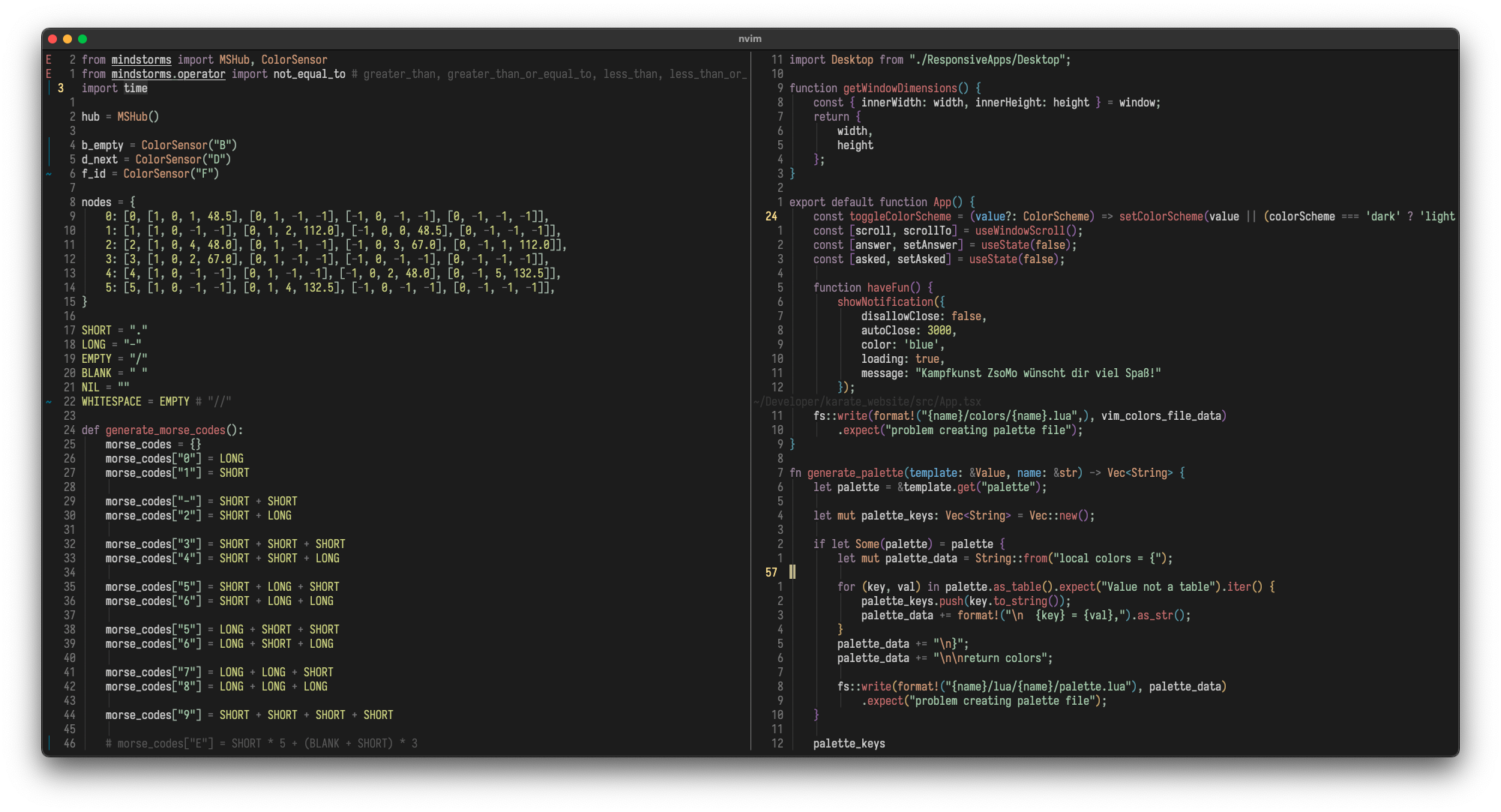
Task: Place cursor on the generate_morse_codes function name
Action: pyautogui.click(x=165, y=430)
